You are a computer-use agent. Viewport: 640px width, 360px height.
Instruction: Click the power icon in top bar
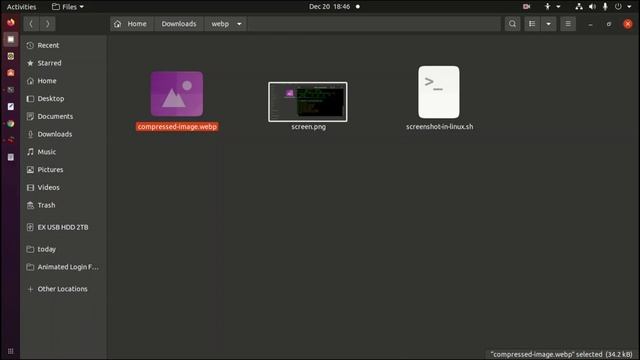pos(618,7)
